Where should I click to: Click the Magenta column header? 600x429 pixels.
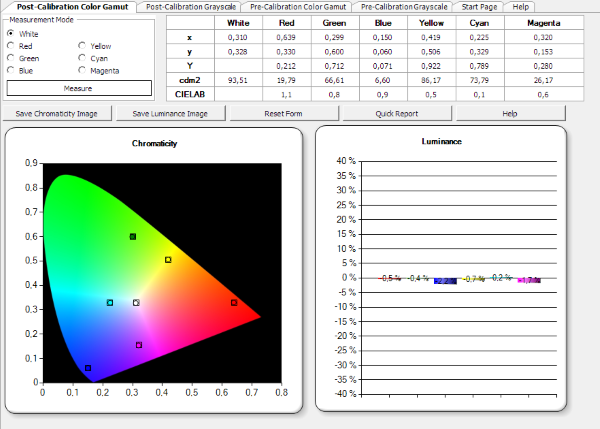[543, 23]
